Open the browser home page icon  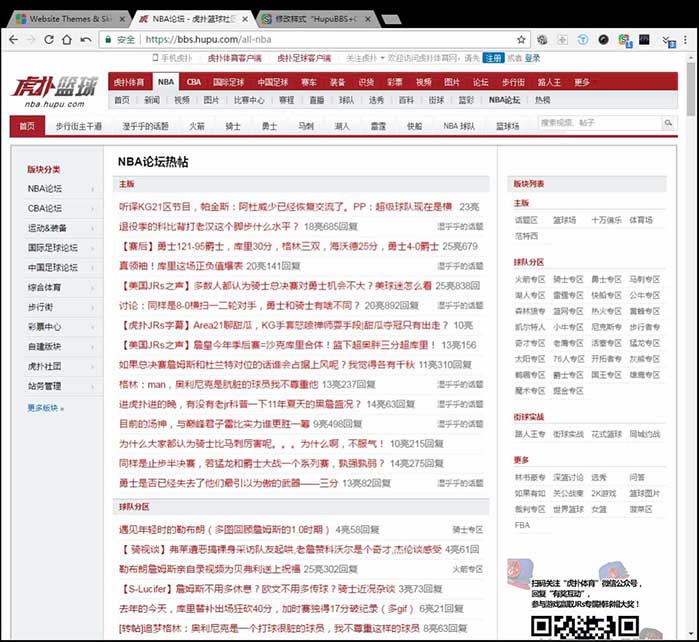click(66, 40)
